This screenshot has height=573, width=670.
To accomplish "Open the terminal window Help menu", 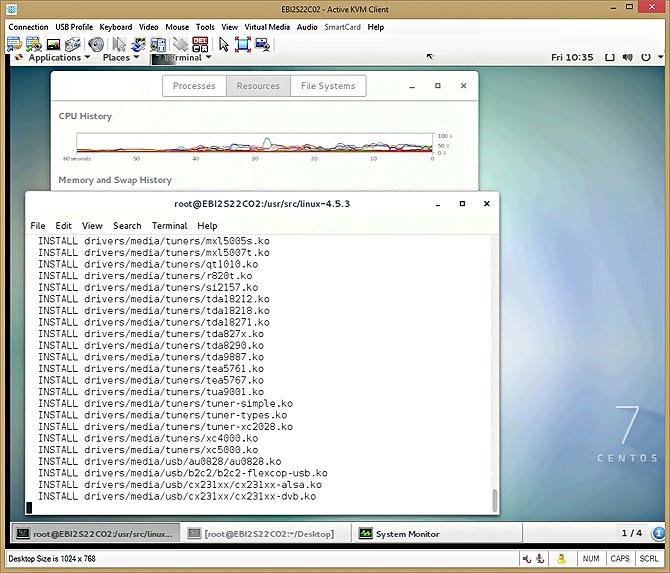I will tap(207, 226).
